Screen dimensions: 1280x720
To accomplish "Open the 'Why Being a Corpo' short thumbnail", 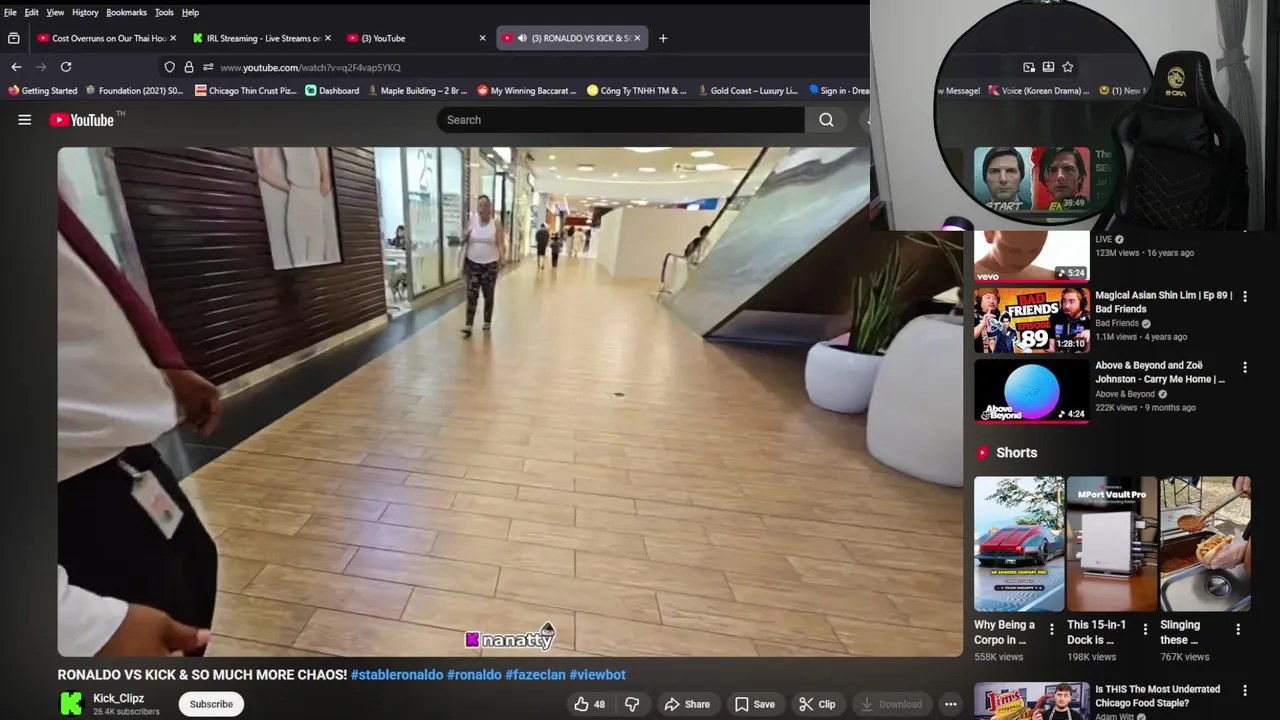I will [1019, 543].
